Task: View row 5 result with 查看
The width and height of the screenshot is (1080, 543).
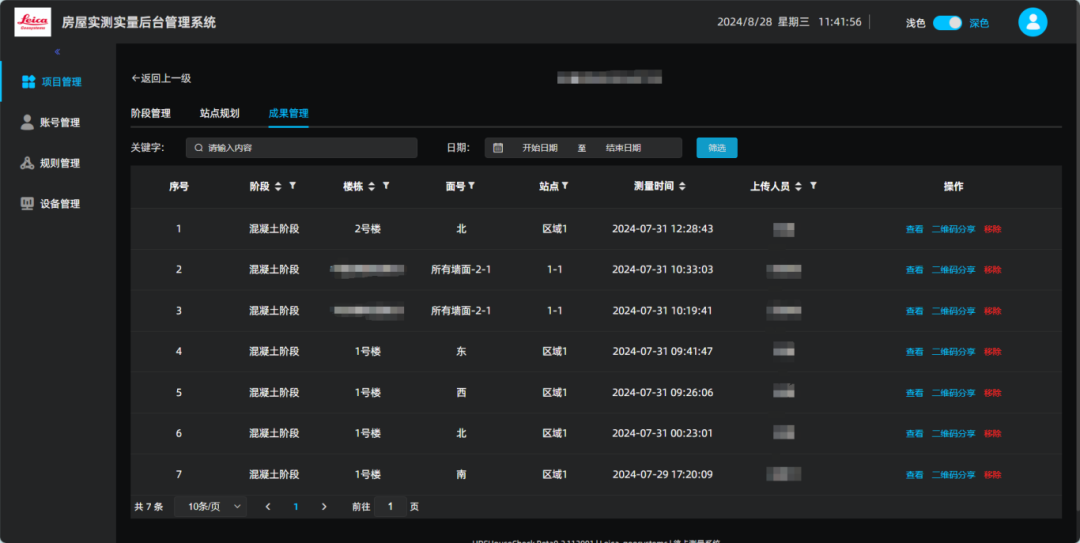Action: (x=915, y=393)
